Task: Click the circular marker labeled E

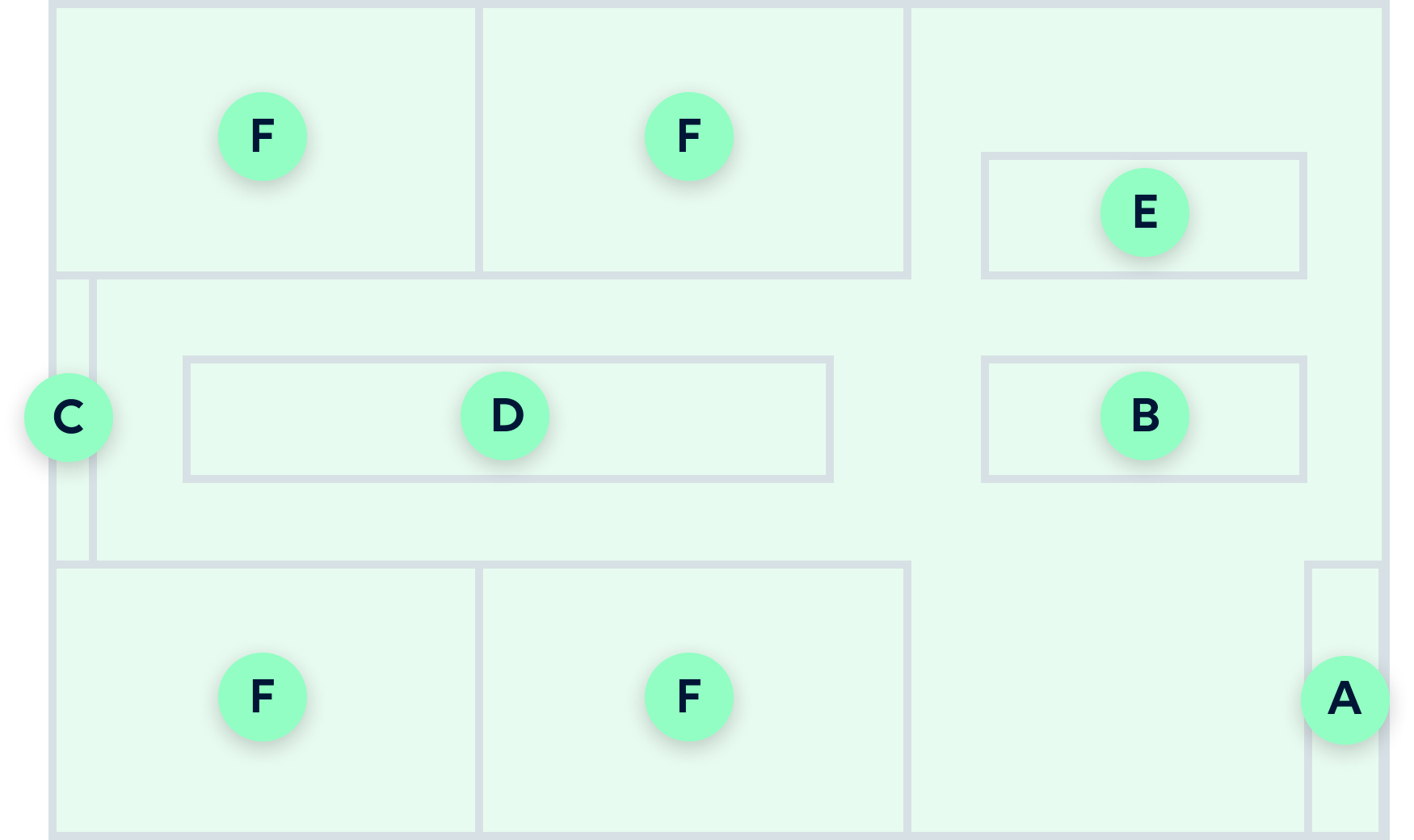Action: [1144, 212]
